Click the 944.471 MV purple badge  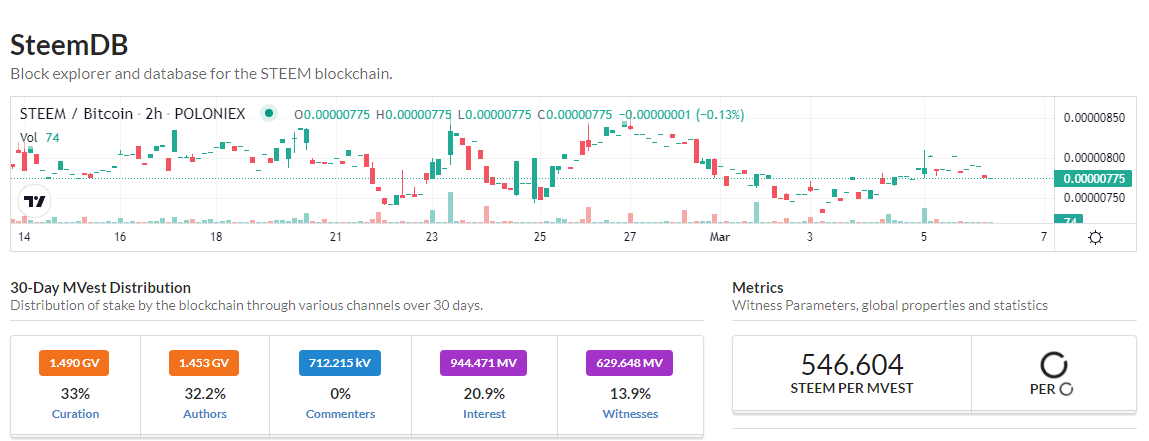click(484, 363)
